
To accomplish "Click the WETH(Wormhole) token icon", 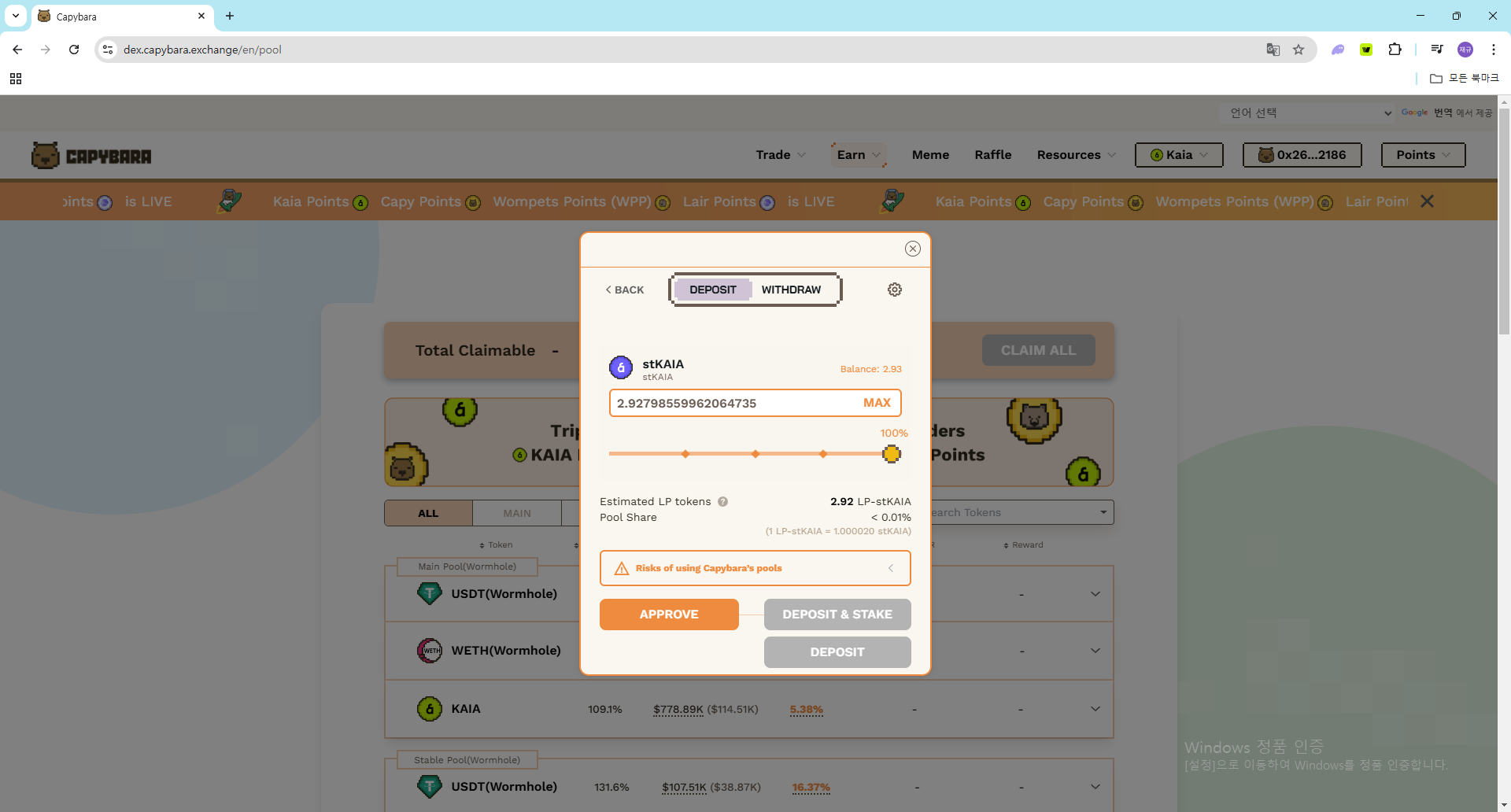I will pyautogui.click(x=430, y=651).
